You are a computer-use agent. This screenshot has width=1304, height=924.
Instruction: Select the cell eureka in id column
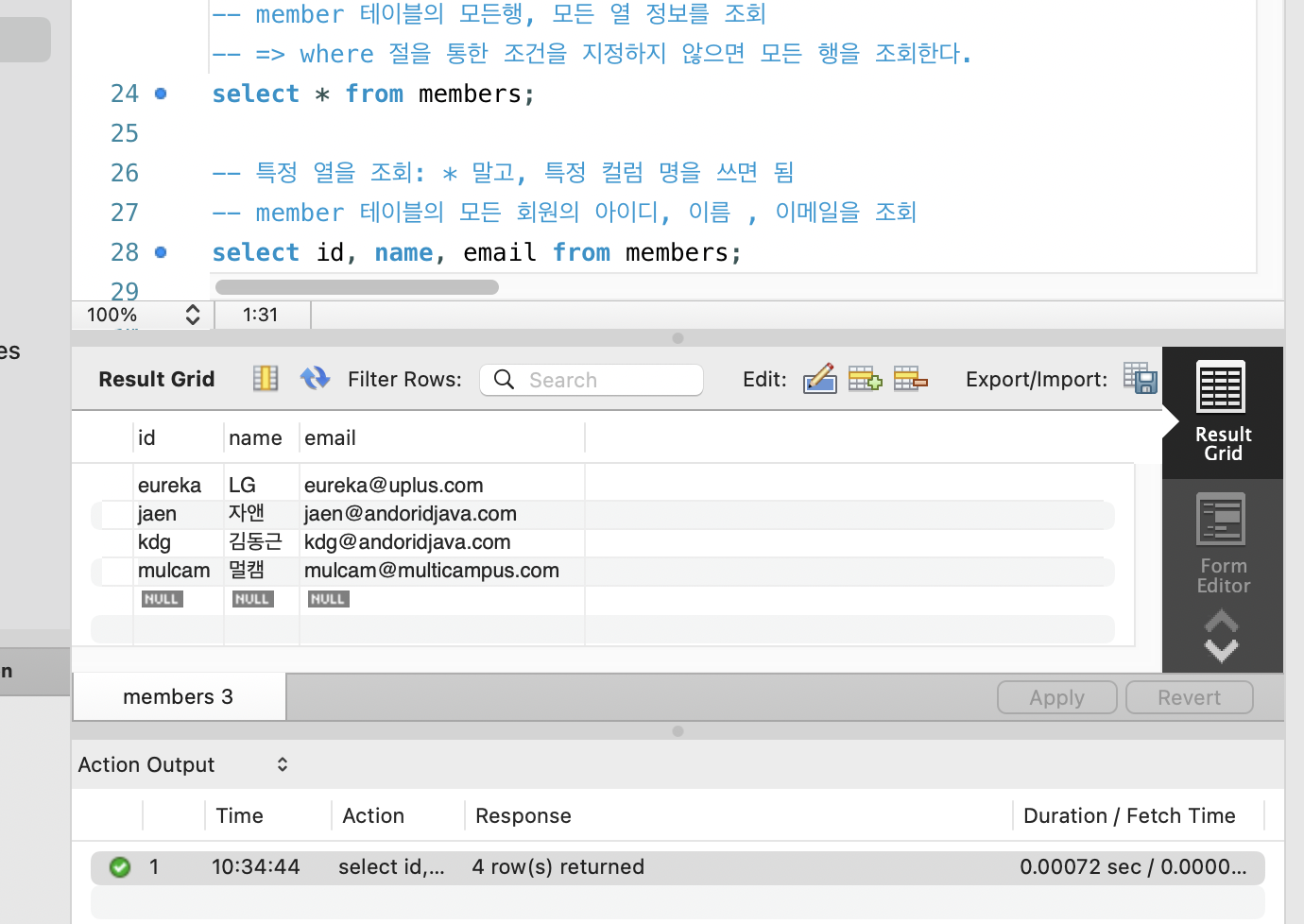point(179,486)
